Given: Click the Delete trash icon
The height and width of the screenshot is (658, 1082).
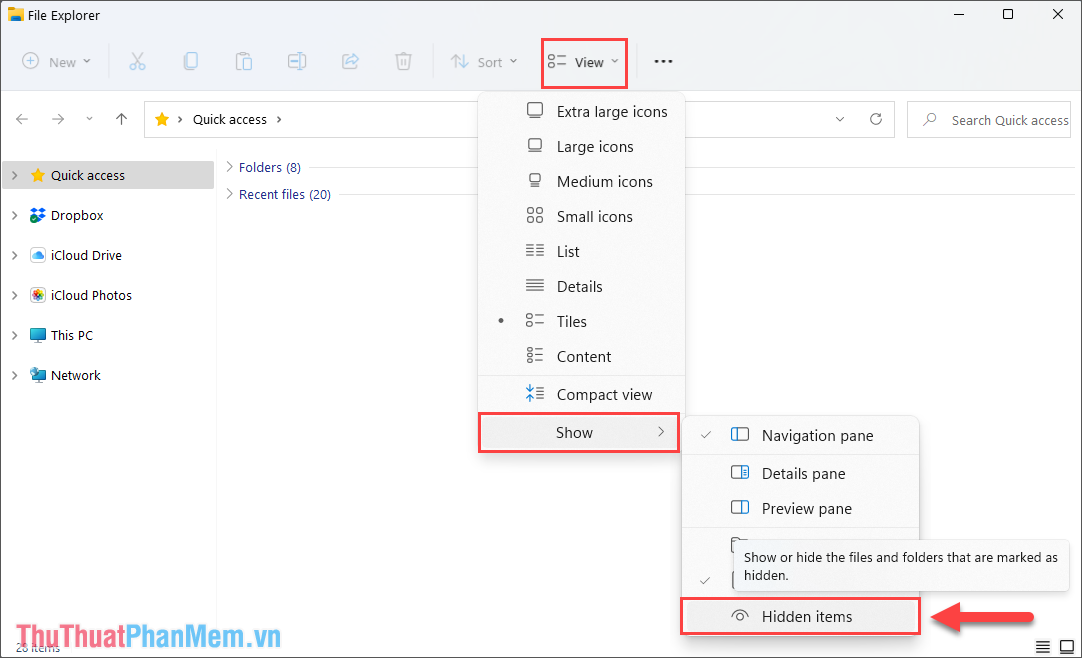Looking at the screenshot, I should point(403,61).
